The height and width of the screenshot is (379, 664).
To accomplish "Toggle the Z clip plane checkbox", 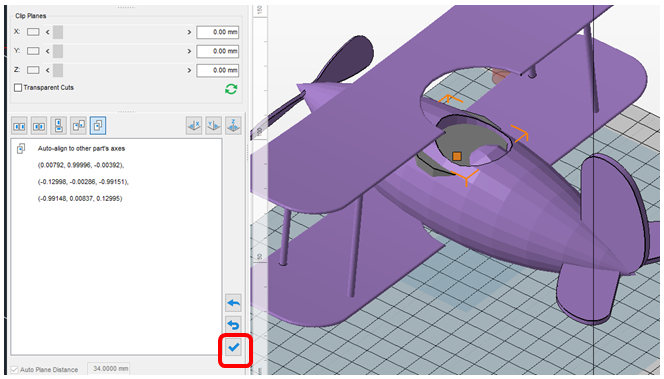I will pos(33,70).
